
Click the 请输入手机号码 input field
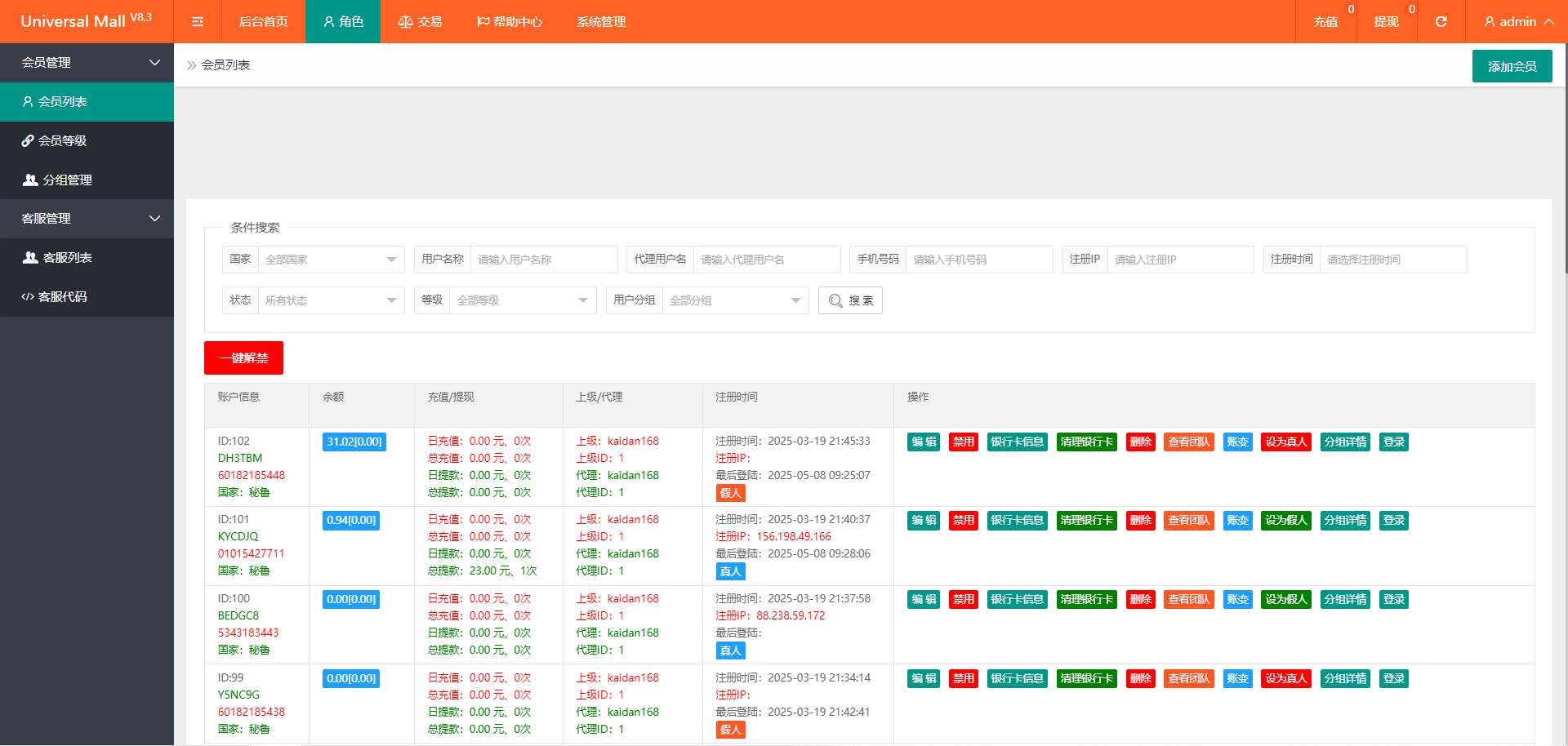tap(979, 259)
